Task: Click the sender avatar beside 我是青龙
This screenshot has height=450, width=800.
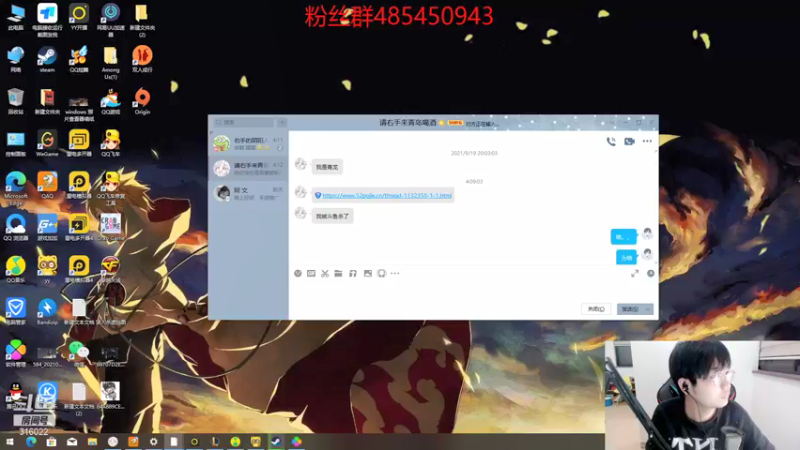Action: 301,164
